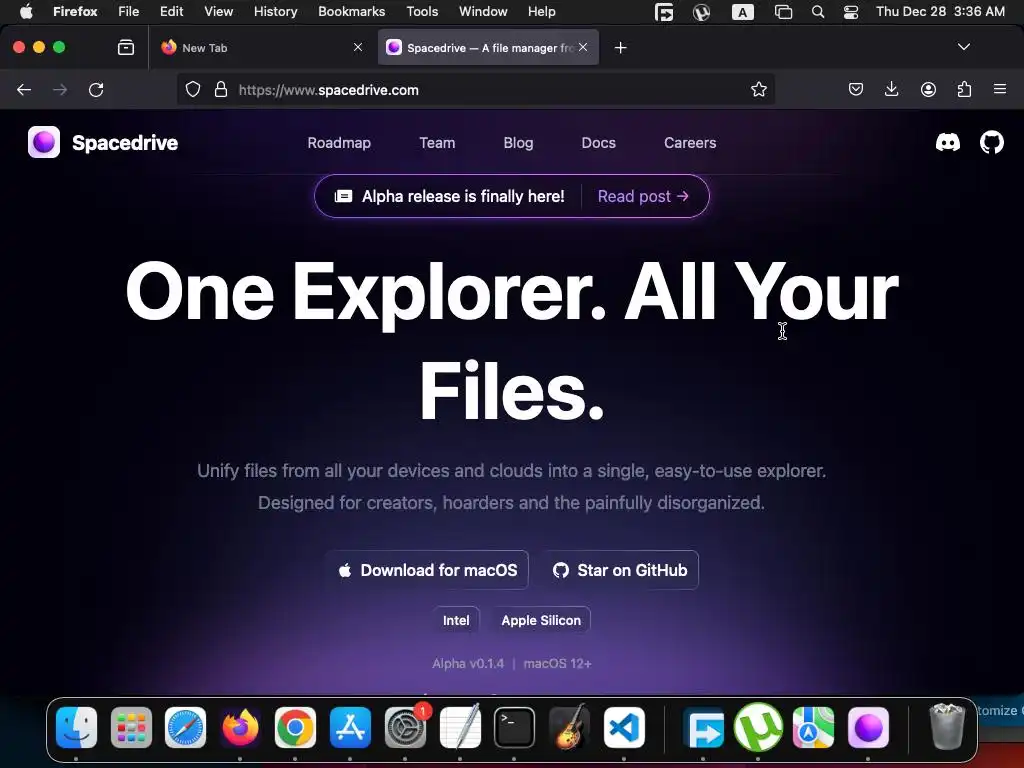The width and height of the screenshot is (1024, 768).
Task: Choose the Apple Silicon download option
Action: [x=541, y=620]
